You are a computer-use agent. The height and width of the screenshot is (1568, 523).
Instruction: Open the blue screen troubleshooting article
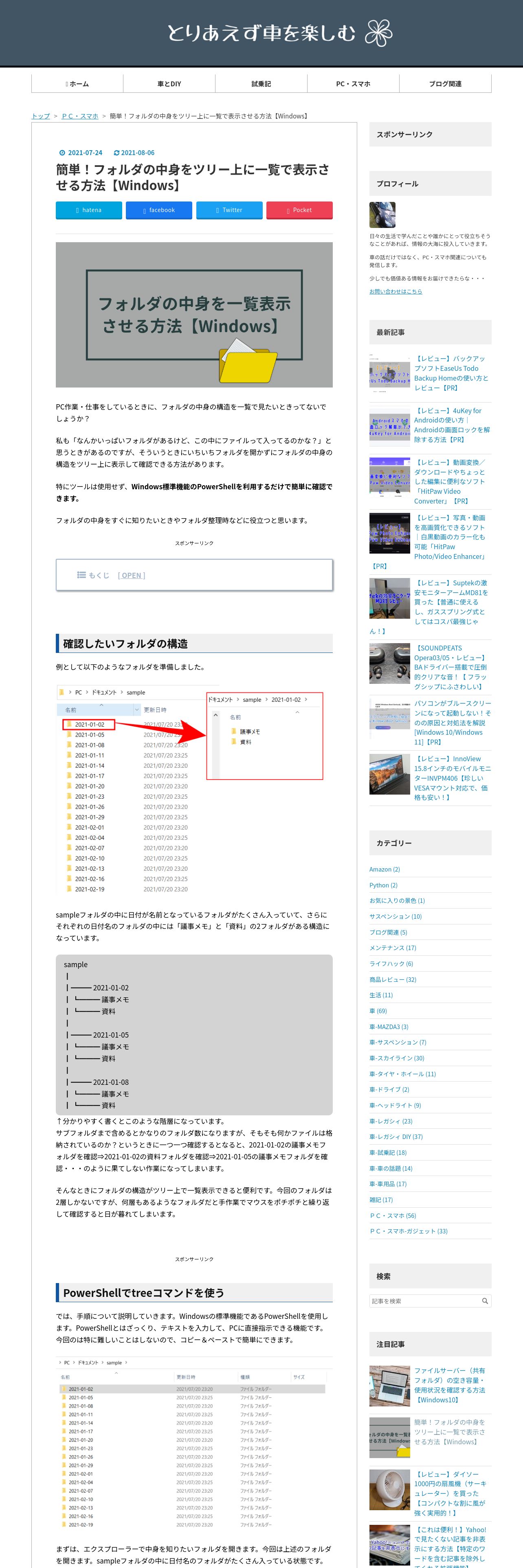tap(453, 723)
